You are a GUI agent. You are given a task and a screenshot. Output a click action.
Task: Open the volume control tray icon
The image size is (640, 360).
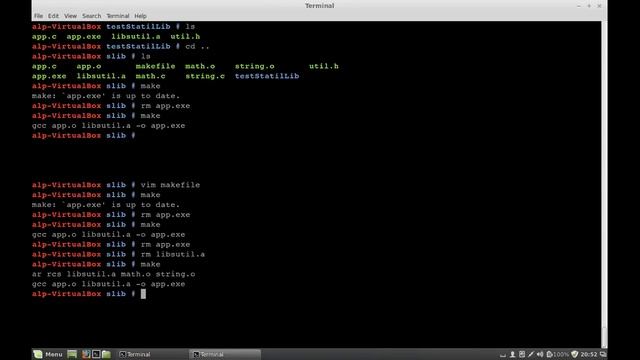[x=540, y=354]
